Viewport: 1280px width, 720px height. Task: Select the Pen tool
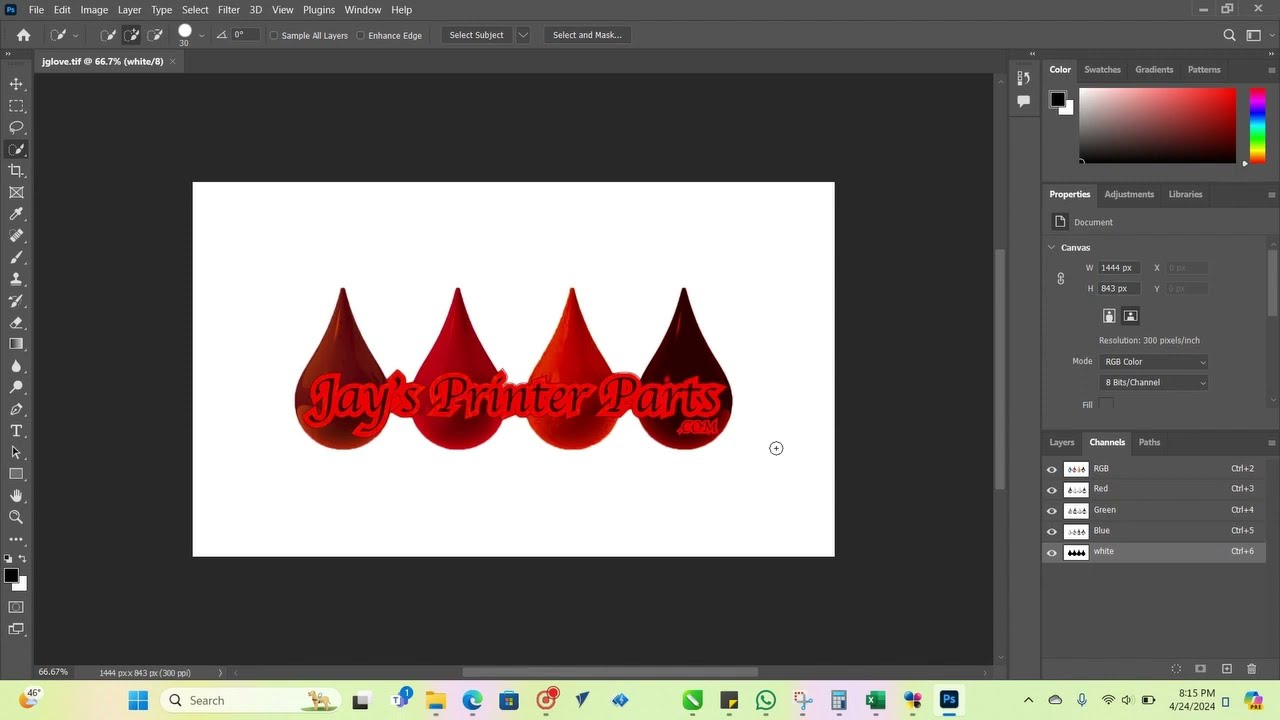tap(16, 409)
